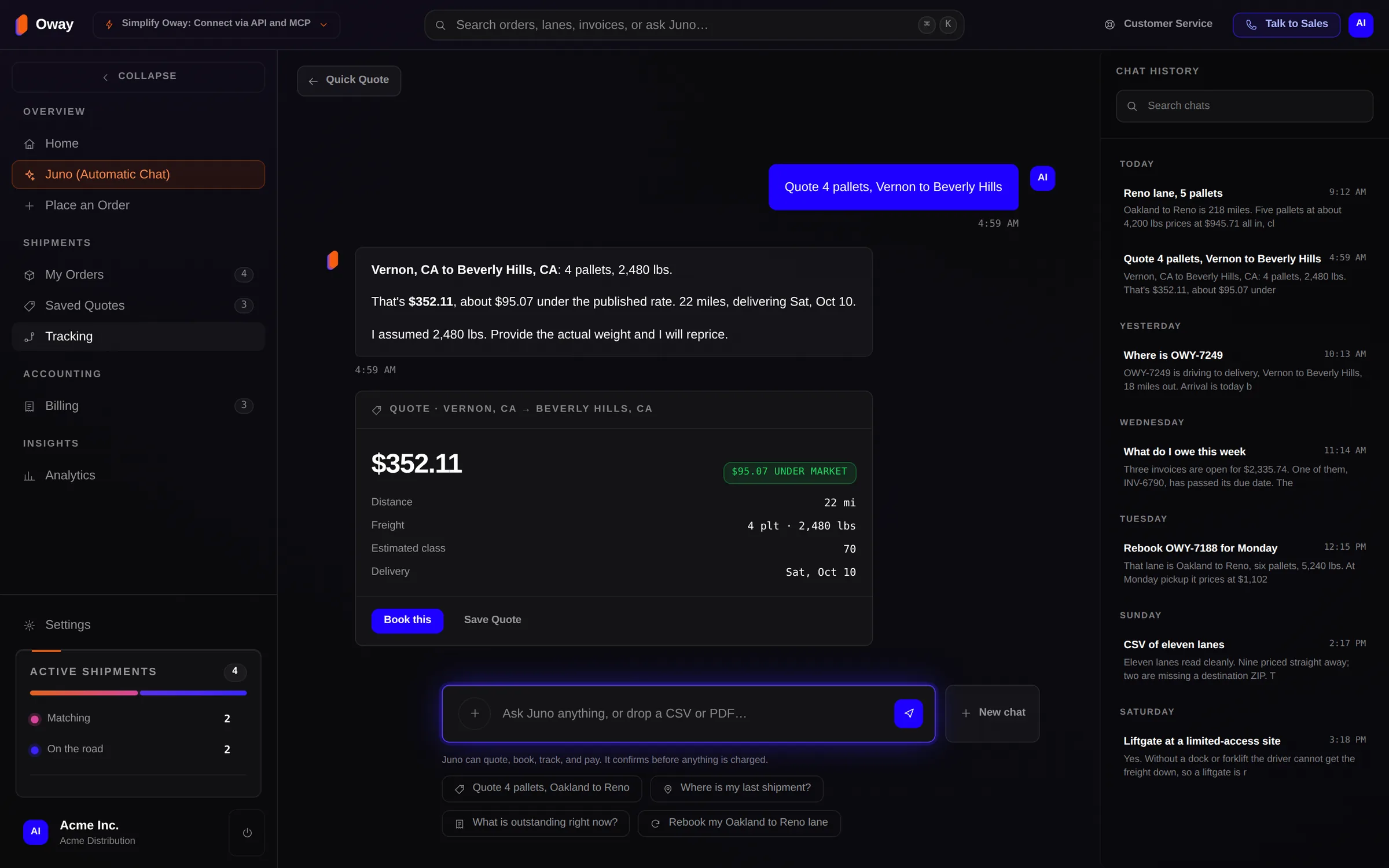Click the Juno sparkle icon in sidebar
Image resolution: width=1389 pixels, height=868 pixels.
click(30, 175)
